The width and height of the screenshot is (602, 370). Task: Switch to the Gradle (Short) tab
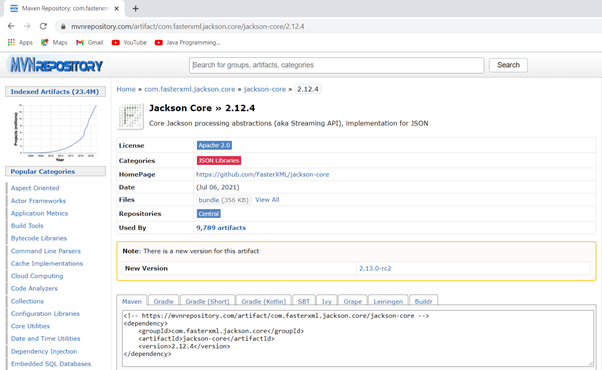pyautogui.click(x=207, y=301)
